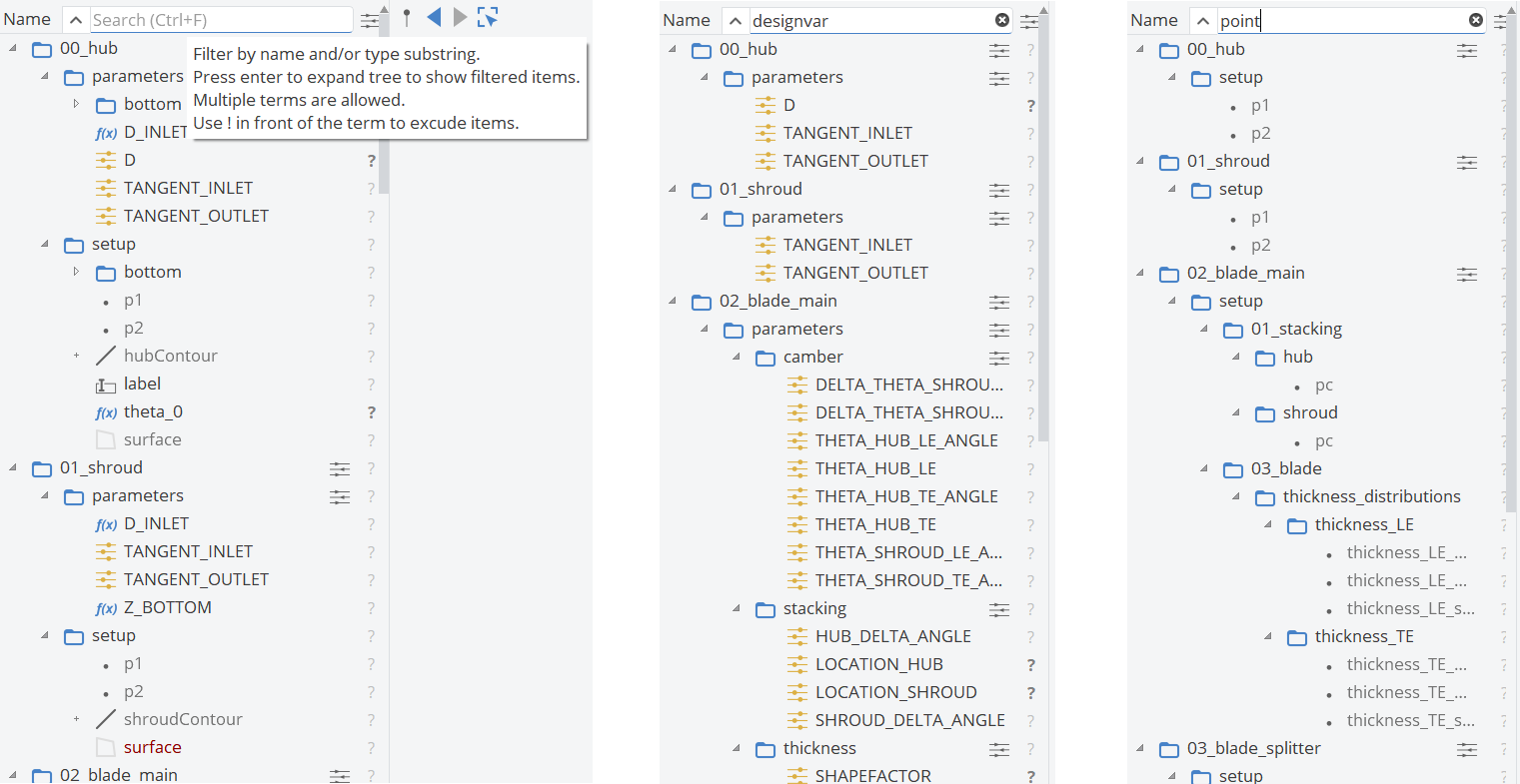This screenshot has width=1520, height=784.
Task: Select D variable in the middle panel
Action: coord(788,105)
